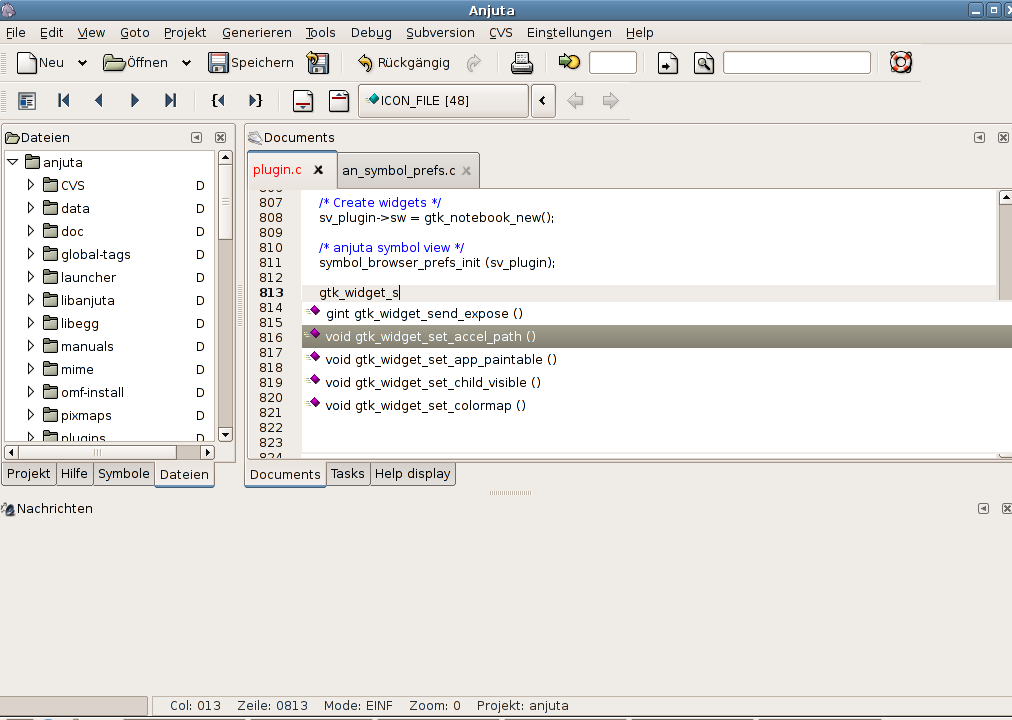
Task: Open the File menu
Action: 15,32
